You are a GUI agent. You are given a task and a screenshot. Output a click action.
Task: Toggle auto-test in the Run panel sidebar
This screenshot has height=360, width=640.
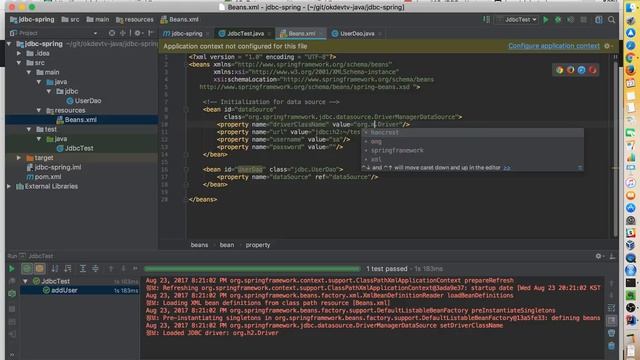pos(12,293)
